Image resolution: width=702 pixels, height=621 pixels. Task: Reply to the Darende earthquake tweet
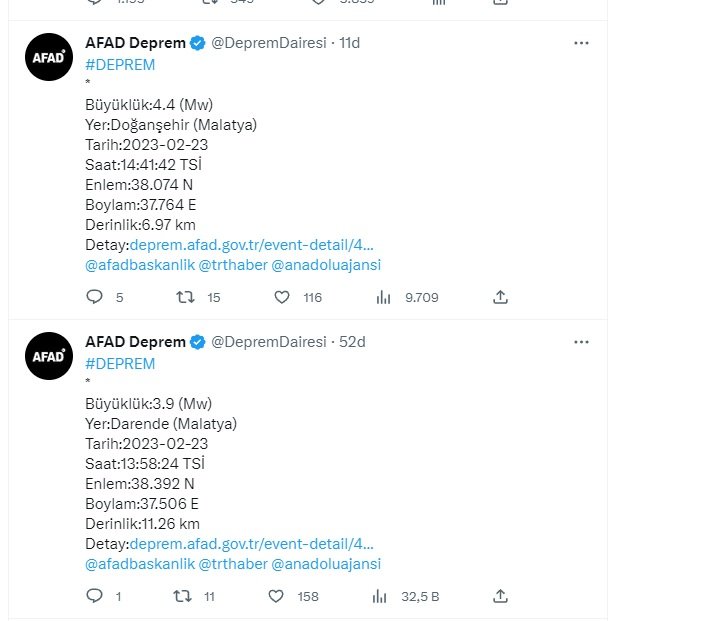pos(95,596)
